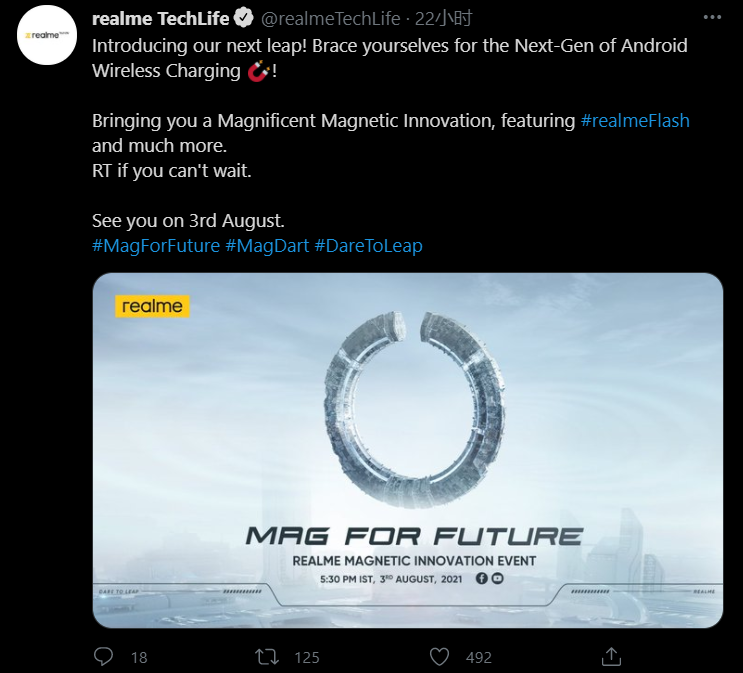
Task: Click the Facebook icon in the event banner
Action: click(x=482, y=578)
